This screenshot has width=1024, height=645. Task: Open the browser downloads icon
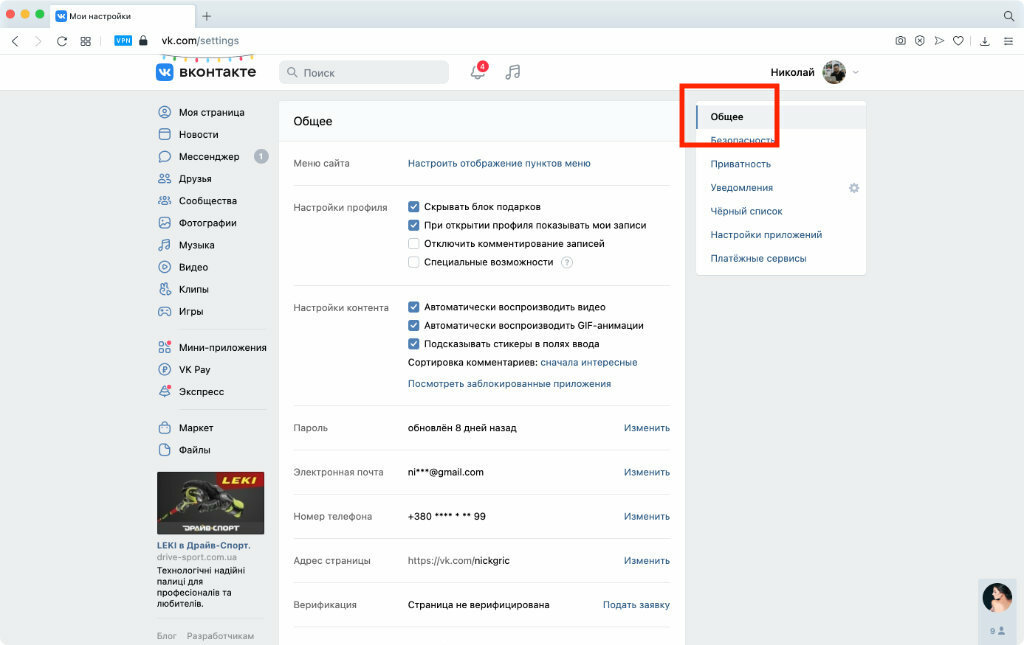985,41
